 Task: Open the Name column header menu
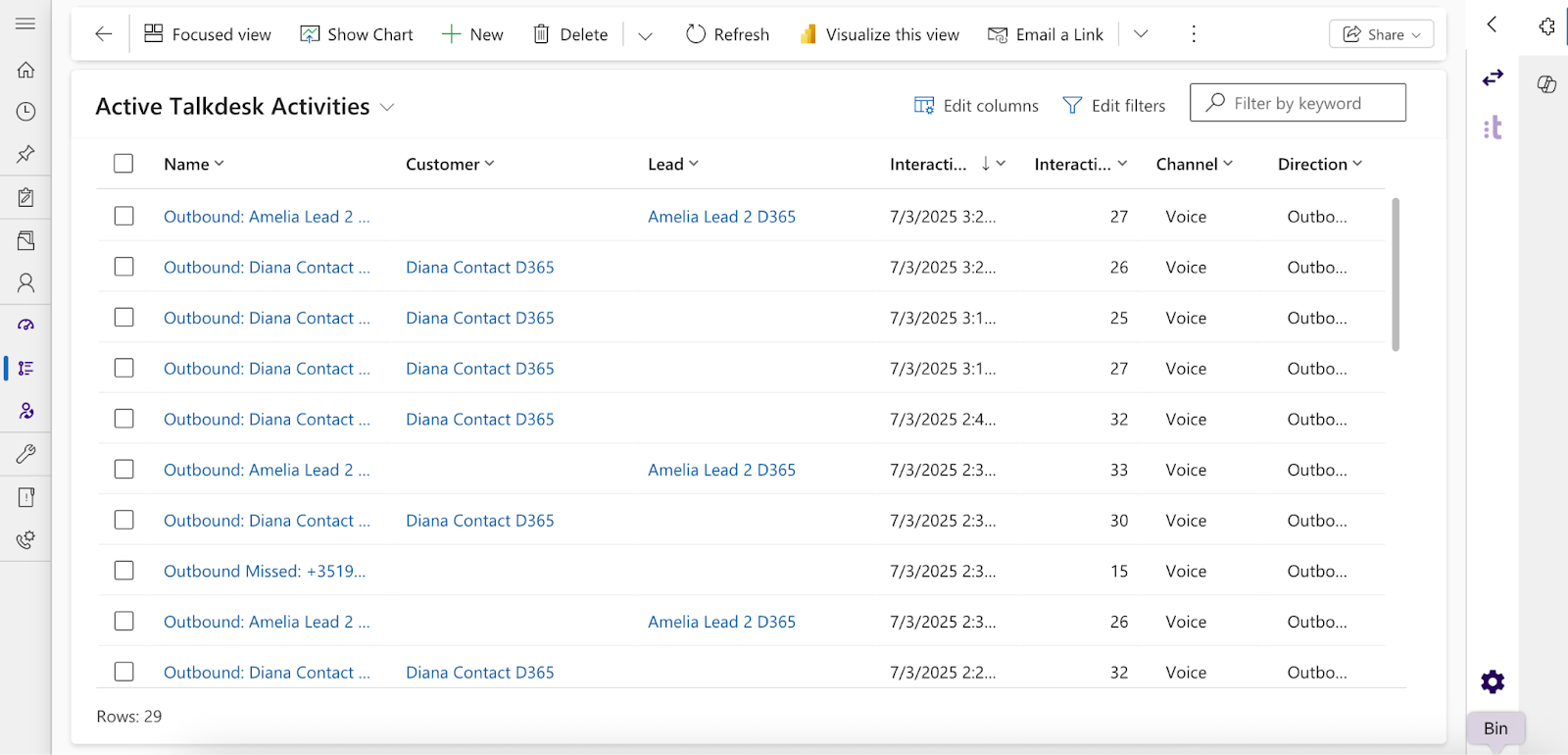[194, 164]
